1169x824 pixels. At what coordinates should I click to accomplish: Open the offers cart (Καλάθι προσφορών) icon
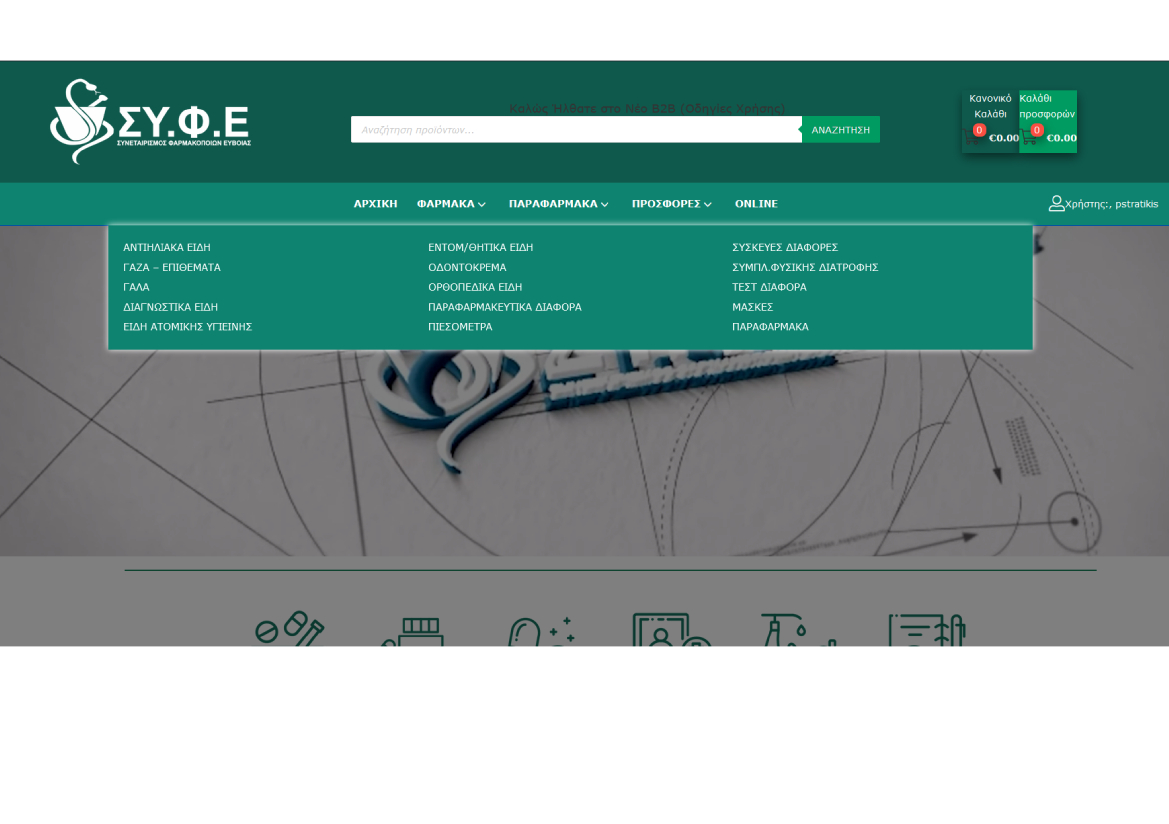pos(1031,138)
